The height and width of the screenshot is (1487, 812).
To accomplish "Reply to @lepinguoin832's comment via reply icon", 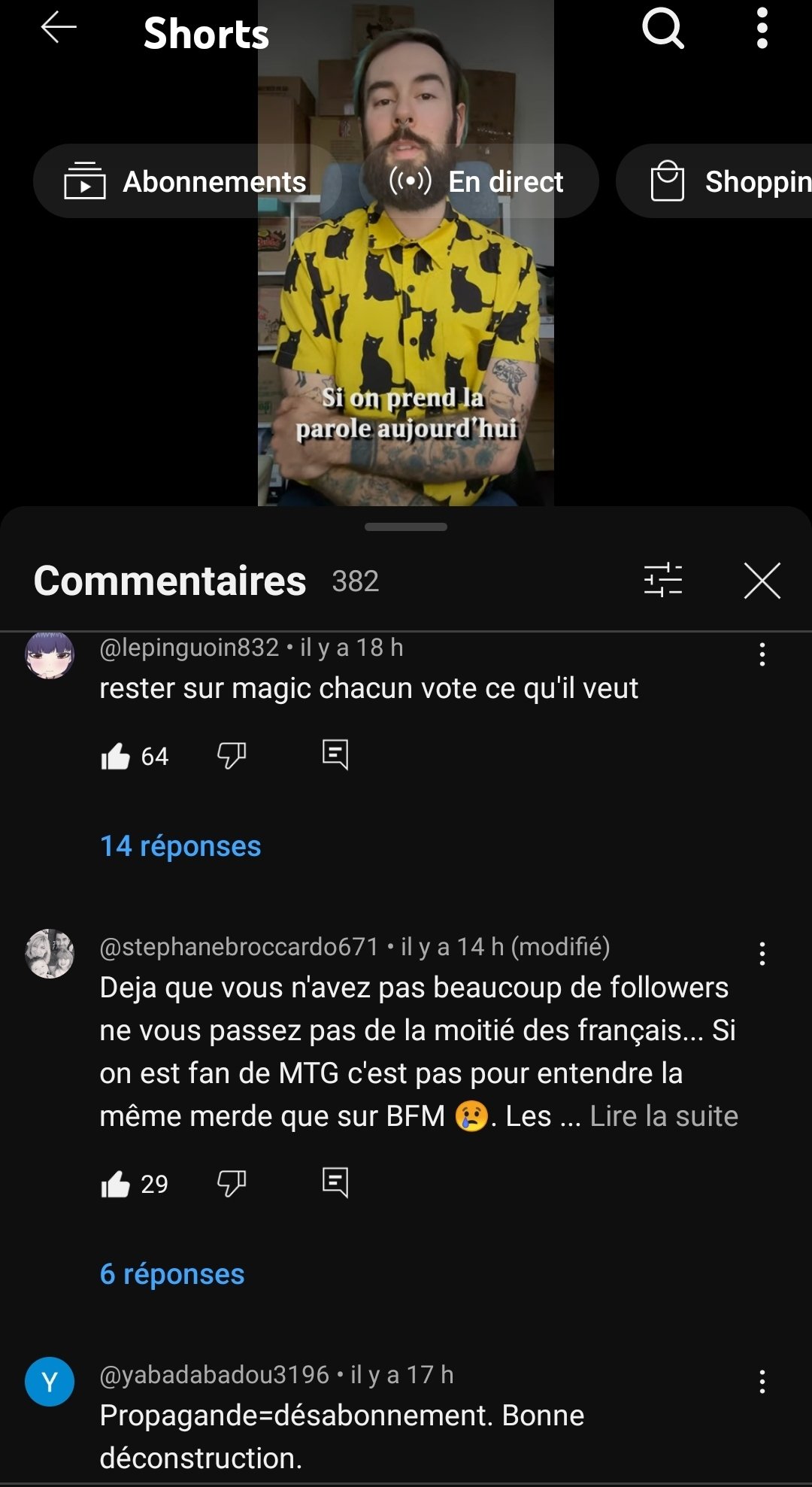I will (x=335, y=754).
